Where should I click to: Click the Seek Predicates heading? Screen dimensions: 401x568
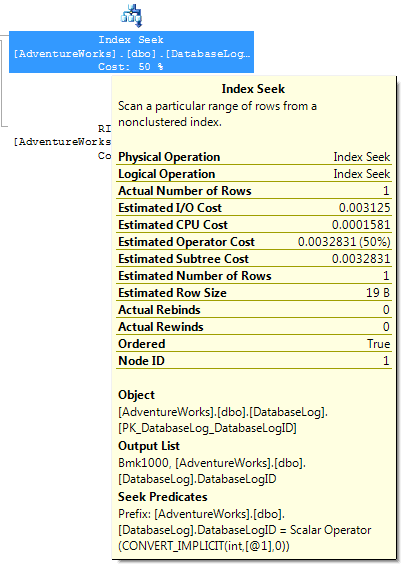tap(163, 497)
